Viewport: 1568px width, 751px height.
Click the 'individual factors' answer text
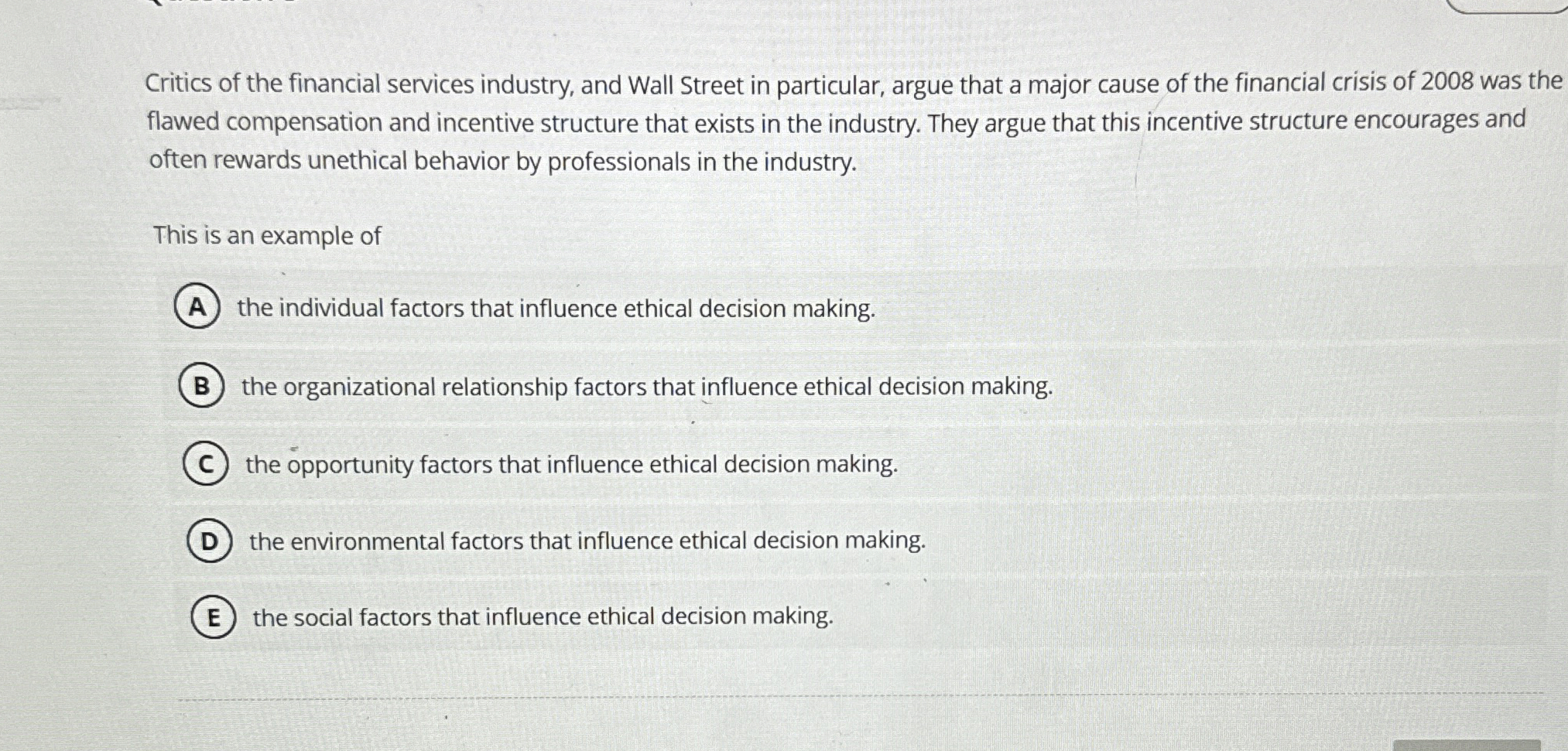[x=555, y=309]
